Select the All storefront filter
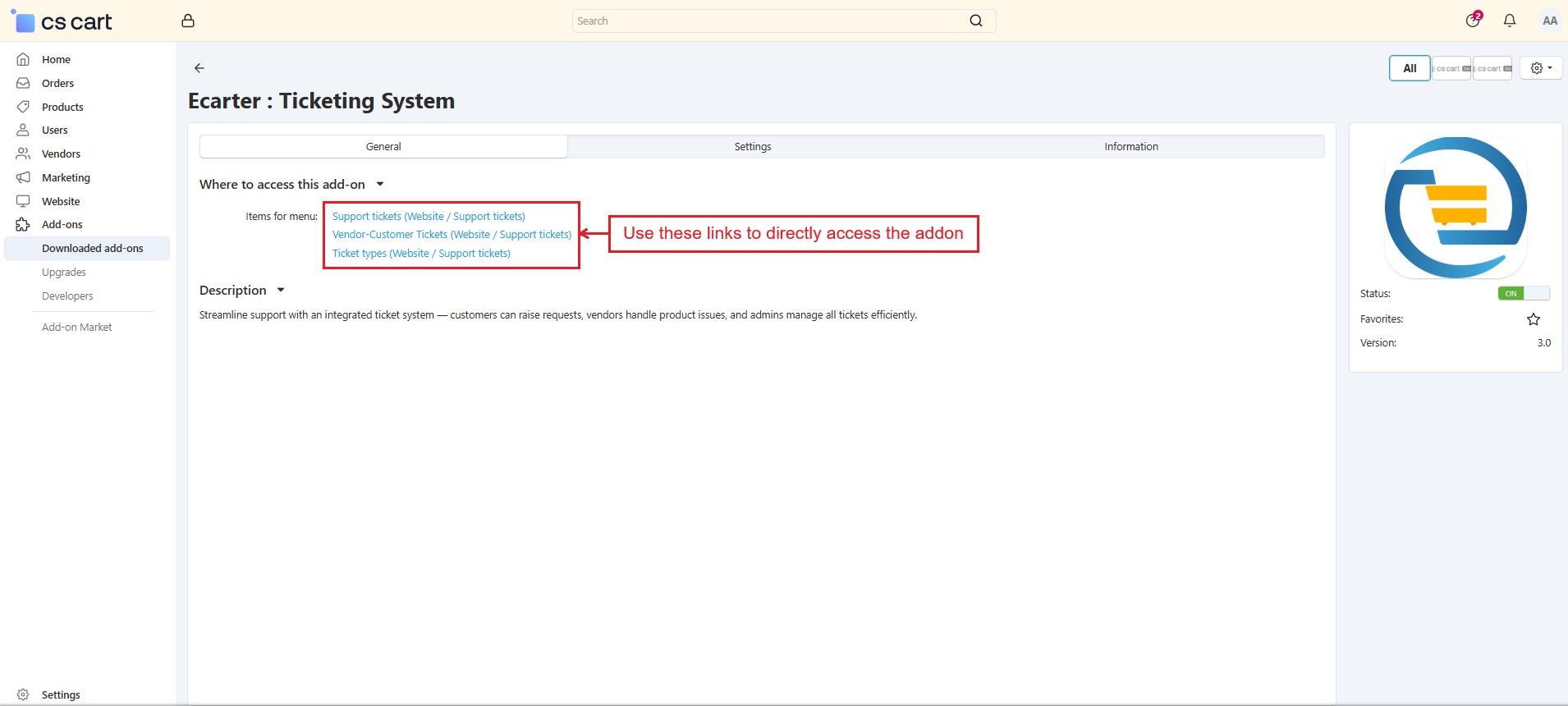The width and height of the screenshot is (1568, 706). click(1409, 68)
